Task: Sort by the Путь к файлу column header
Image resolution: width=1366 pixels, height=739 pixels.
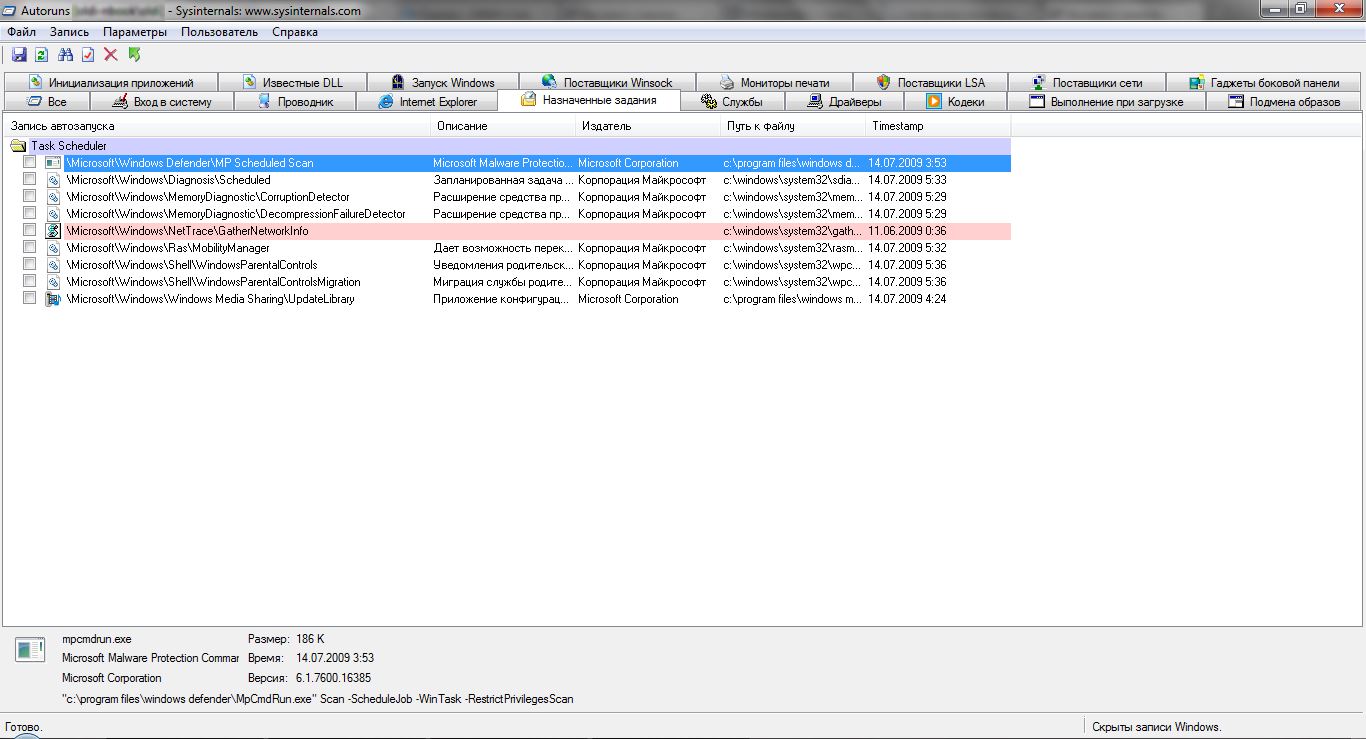Action: tap(794, 126)
